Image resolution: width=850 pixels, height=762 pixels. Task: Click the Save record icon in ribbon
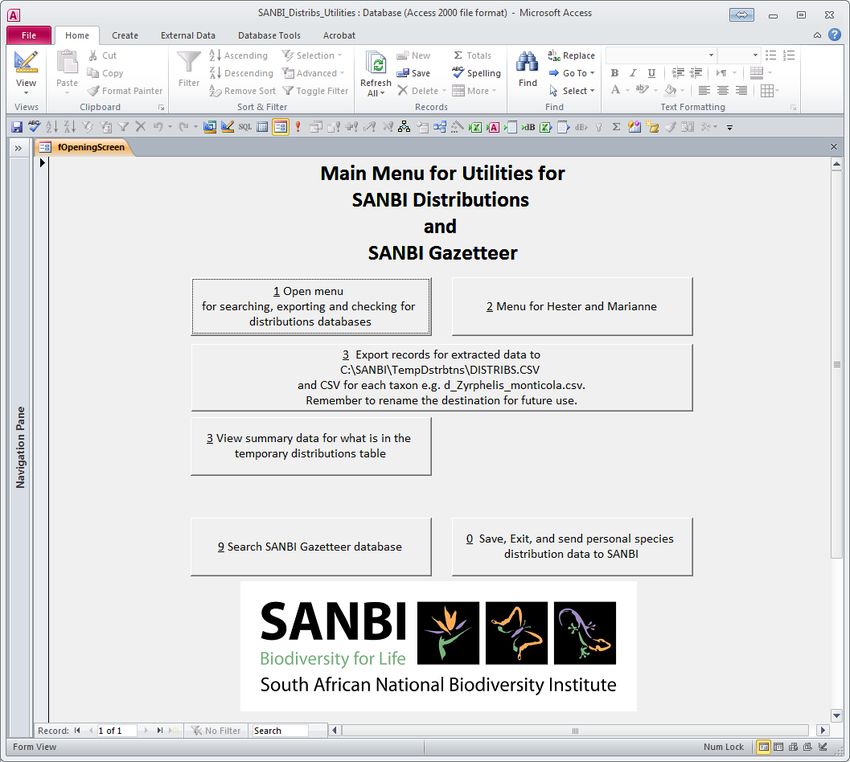pos(402,73)
